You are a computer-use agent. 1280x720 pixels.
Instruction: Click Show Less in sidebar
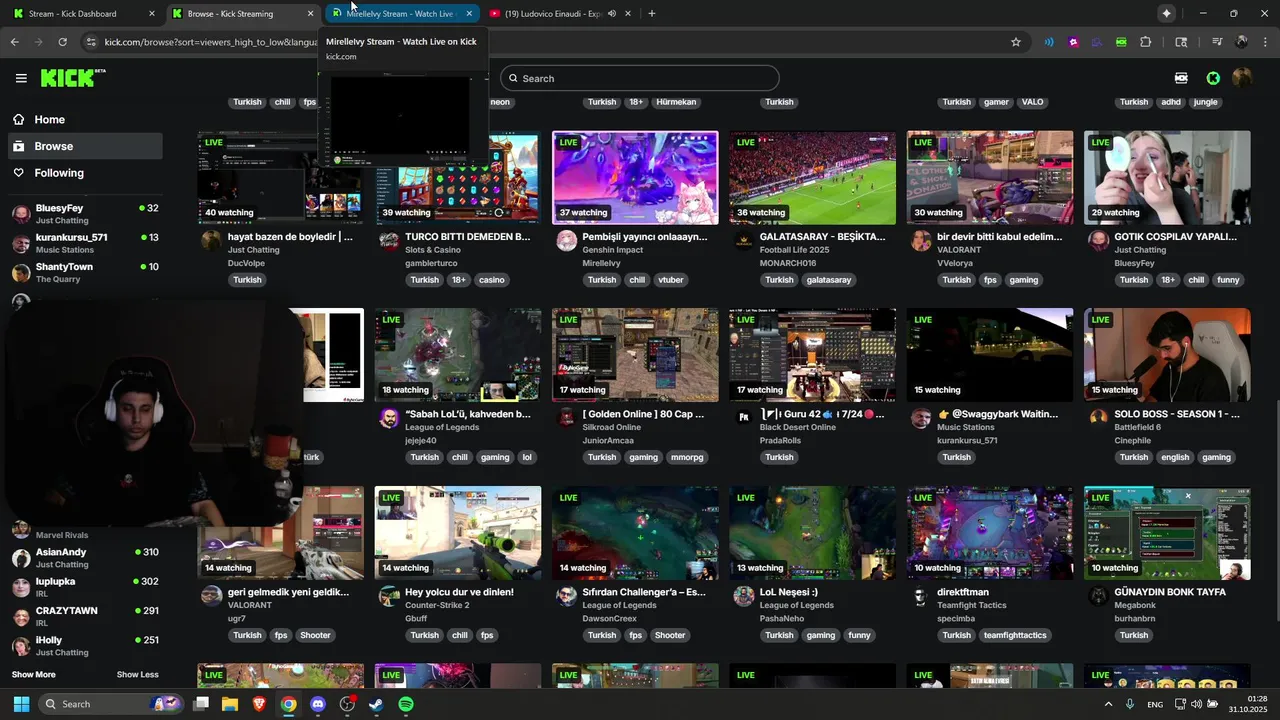pyautogui.click(x=137, y=675)
